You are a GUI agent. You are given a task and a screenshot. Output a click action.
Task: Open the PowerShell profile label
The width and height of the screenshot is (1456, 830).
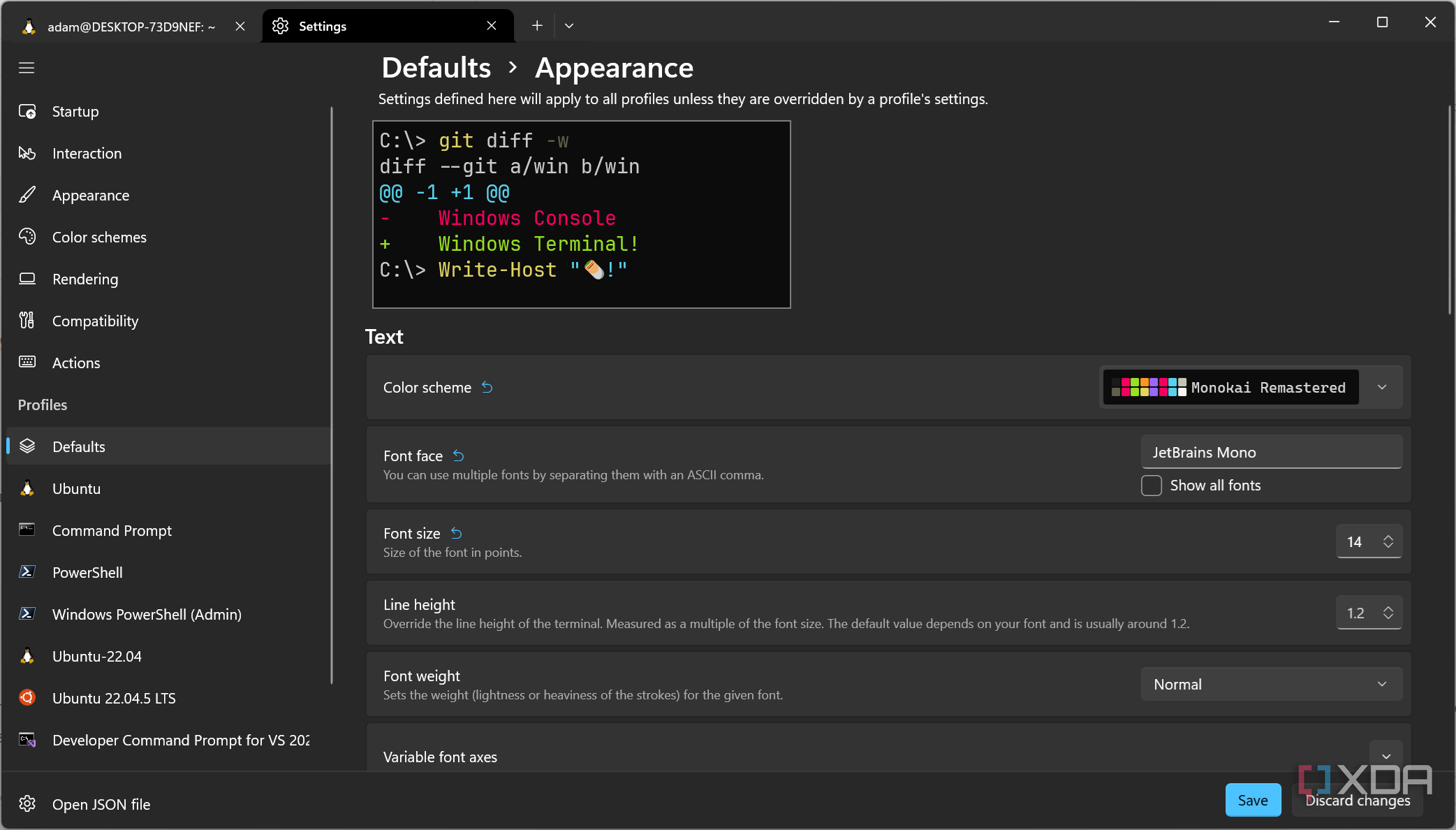[x=87, y=572]
